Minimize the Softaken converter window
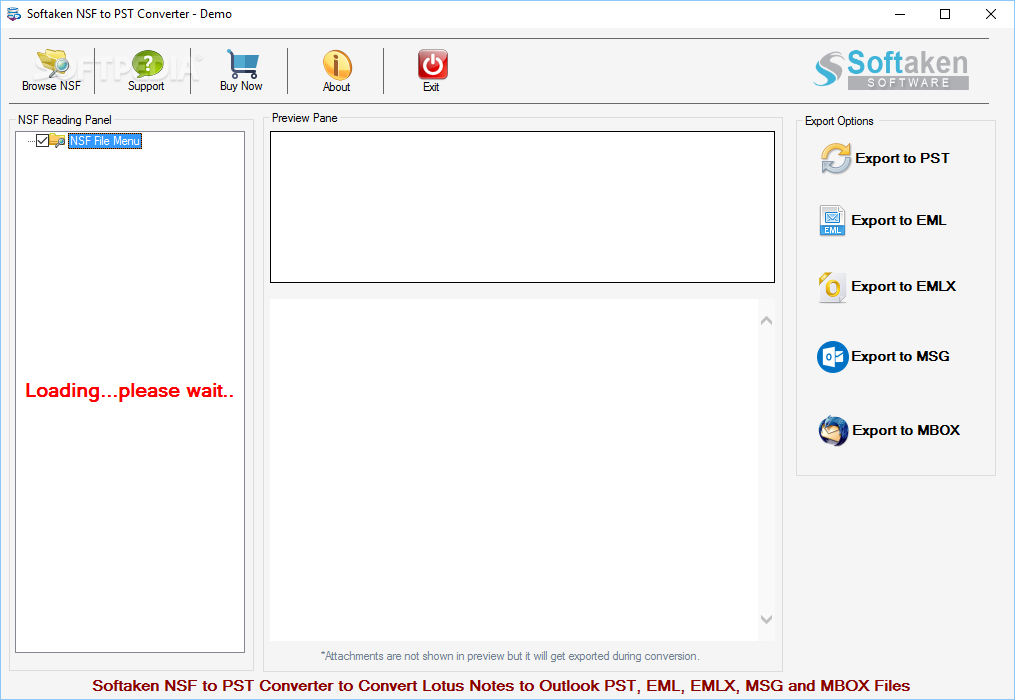The image size is (1015, 700). coord(900,14)
